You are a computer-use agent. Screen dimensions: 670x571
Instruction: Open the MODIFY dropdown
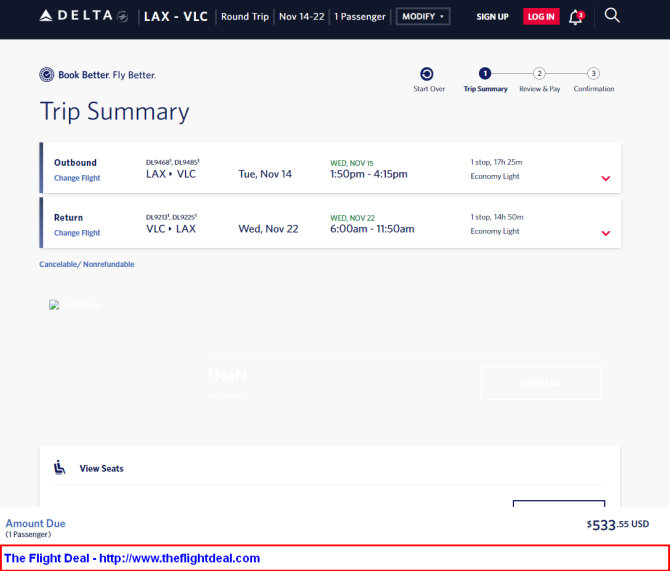(x=423, y=16)
